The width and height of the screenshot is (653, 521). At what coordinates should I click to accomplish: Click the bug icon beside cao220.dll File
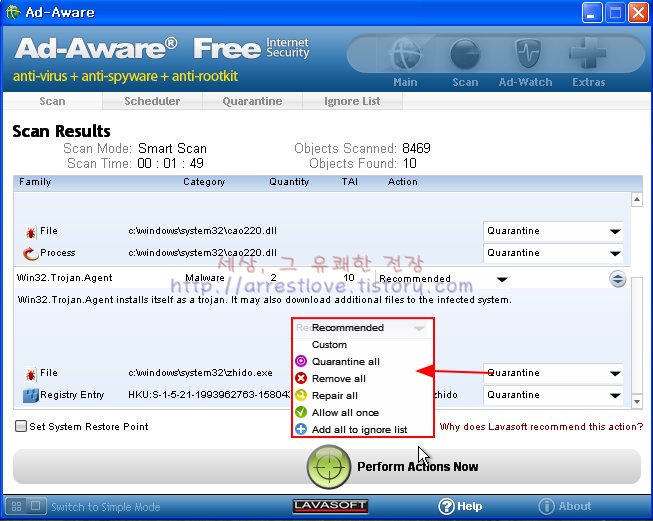(x=30, y=232)
